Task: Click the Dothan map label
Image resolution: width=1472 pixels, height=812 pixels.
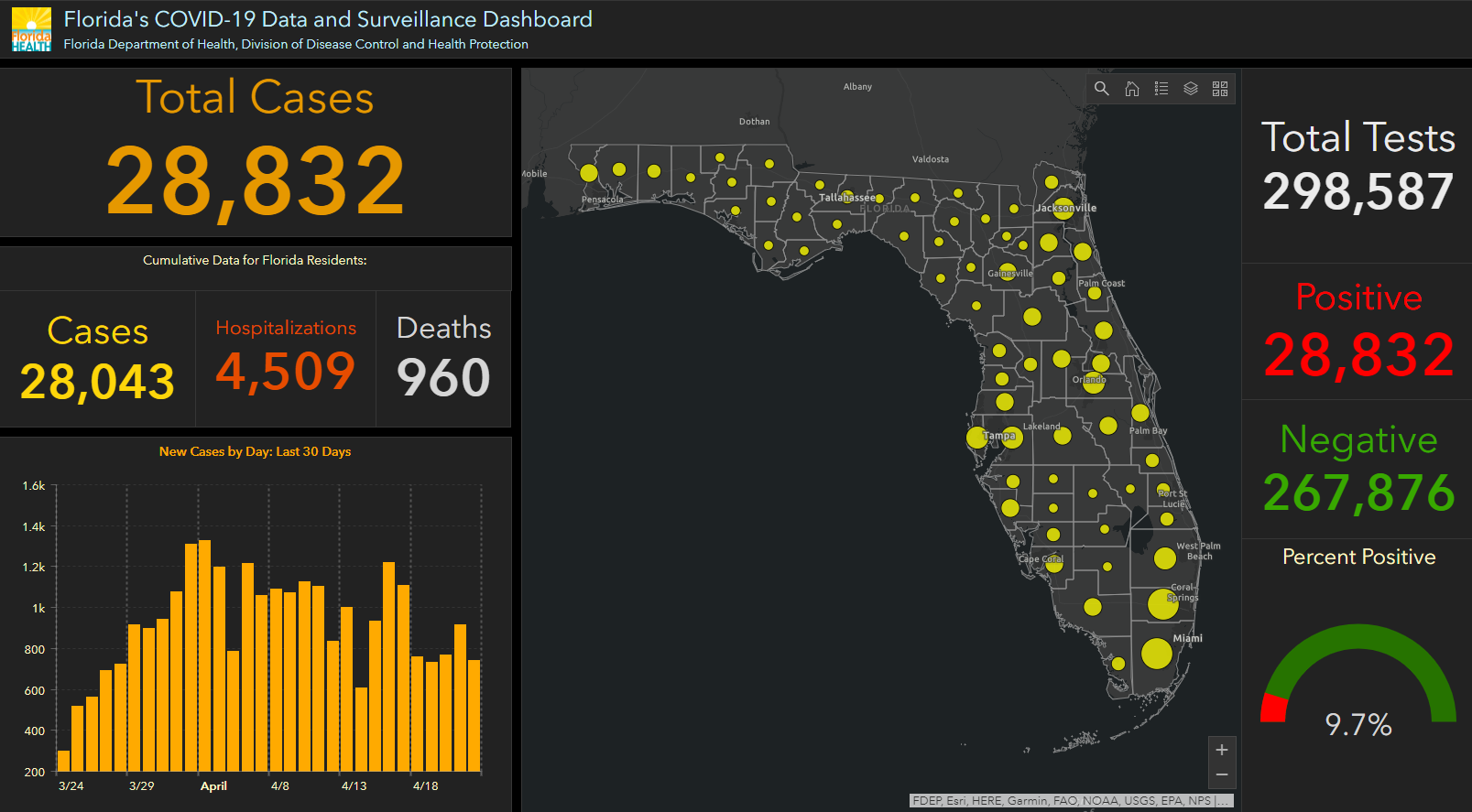Action: tap(755, 121)
